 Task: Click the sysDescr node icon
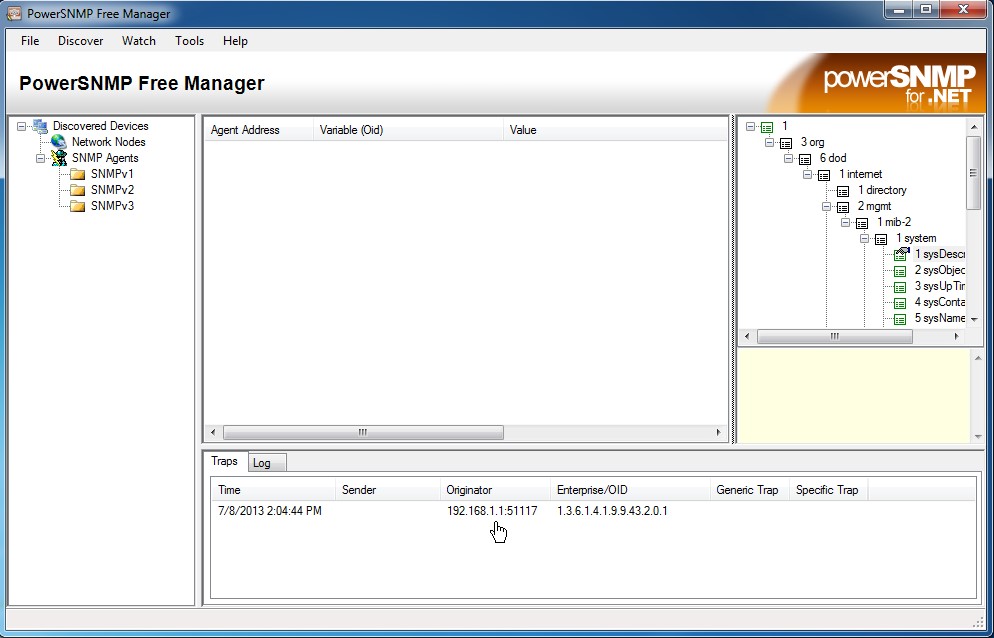pos(901,254)
